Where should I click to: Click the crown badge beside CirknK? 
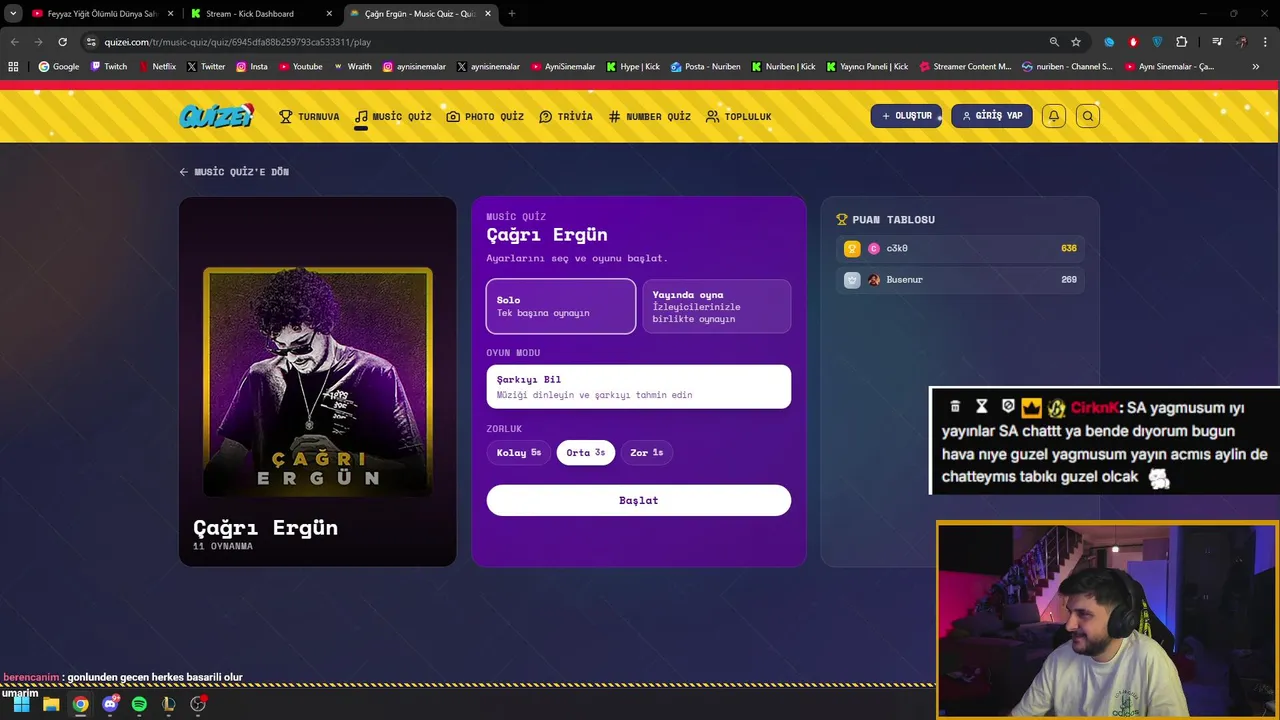1032,408
